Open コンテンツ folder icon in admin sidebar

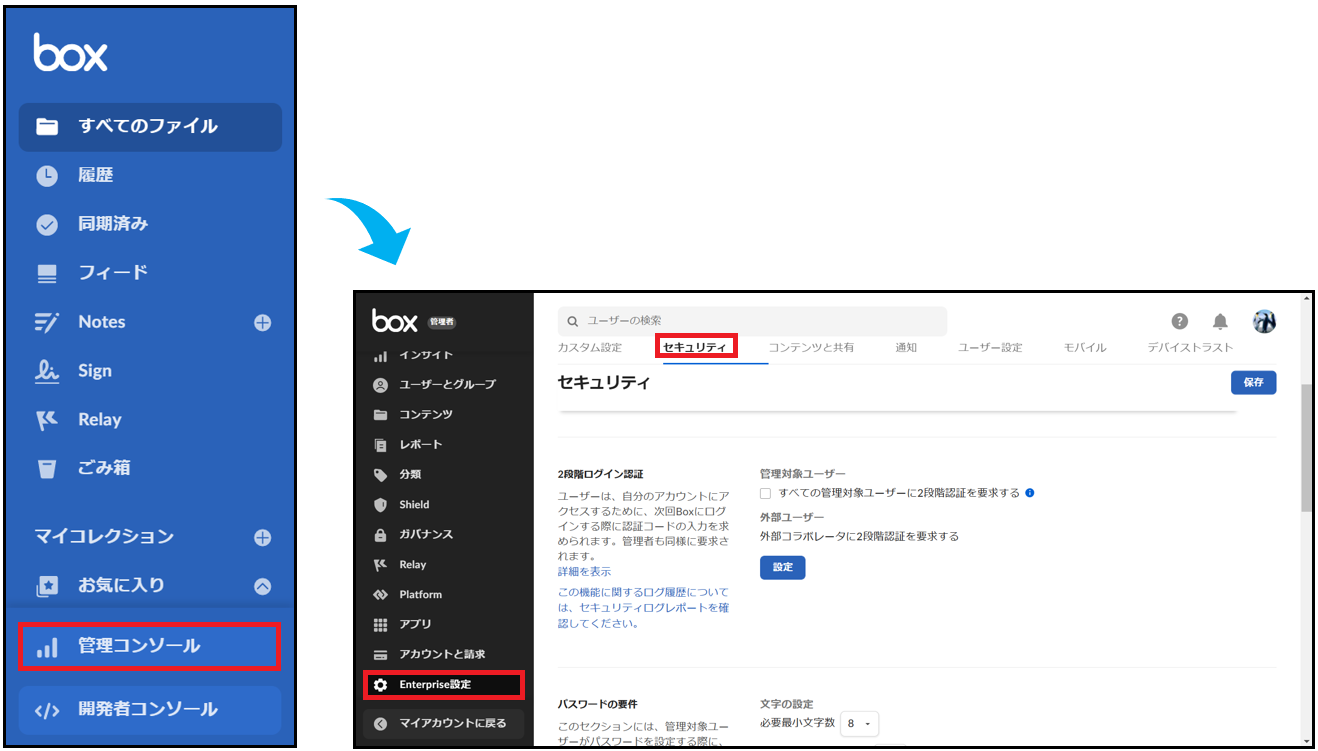coord(380,415)
